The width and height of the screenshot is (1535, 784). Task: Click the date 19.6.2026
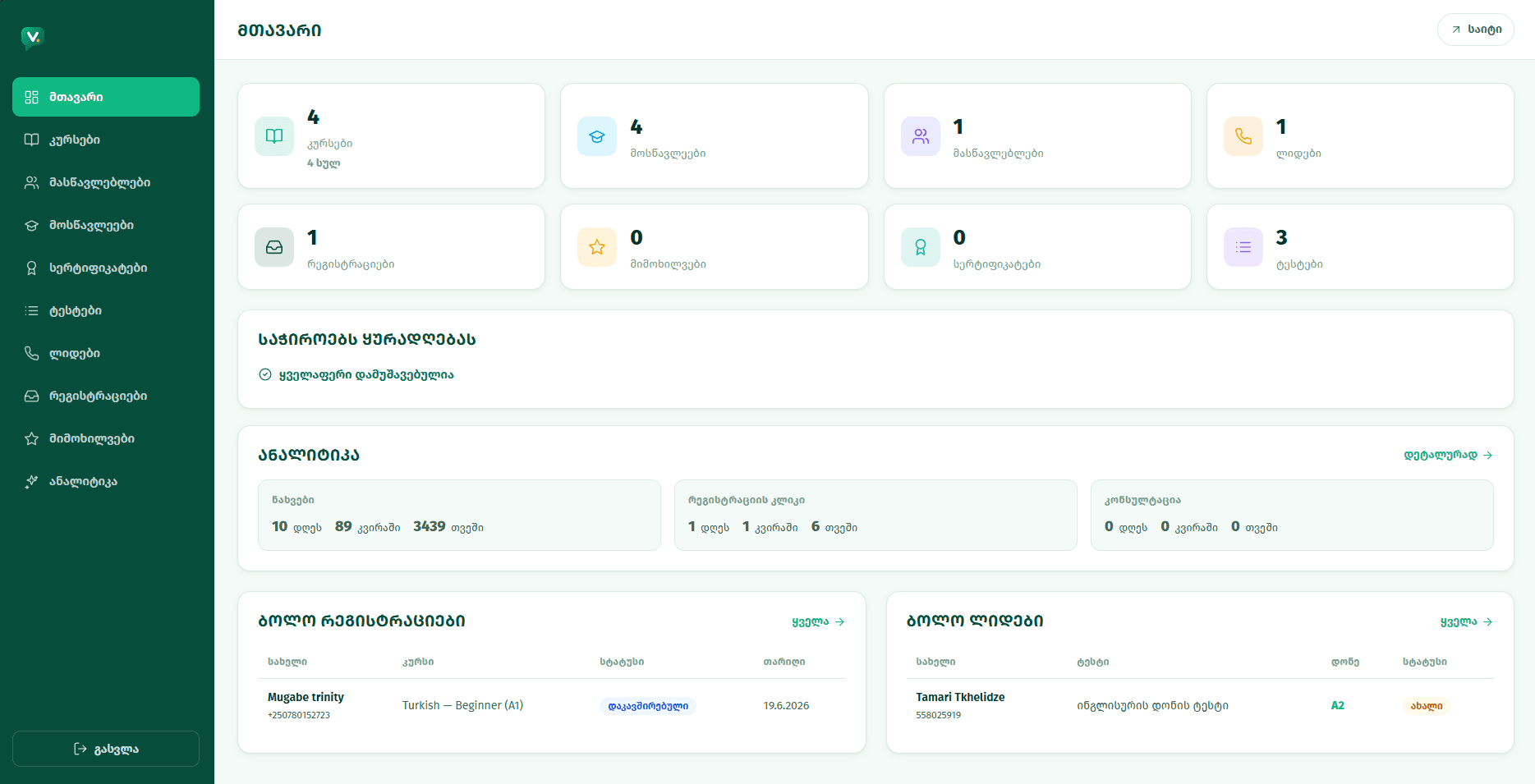click(x=786, y=705)
